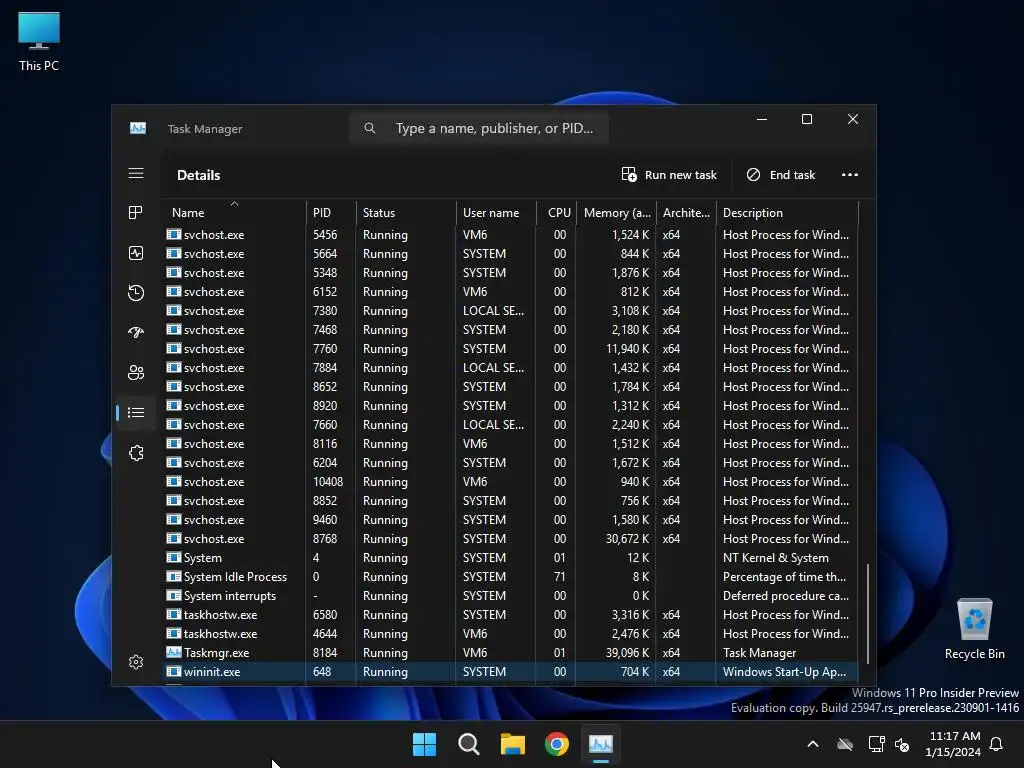
Task: Open the Startup apps page icon
Action: click(x=136, y=332)
